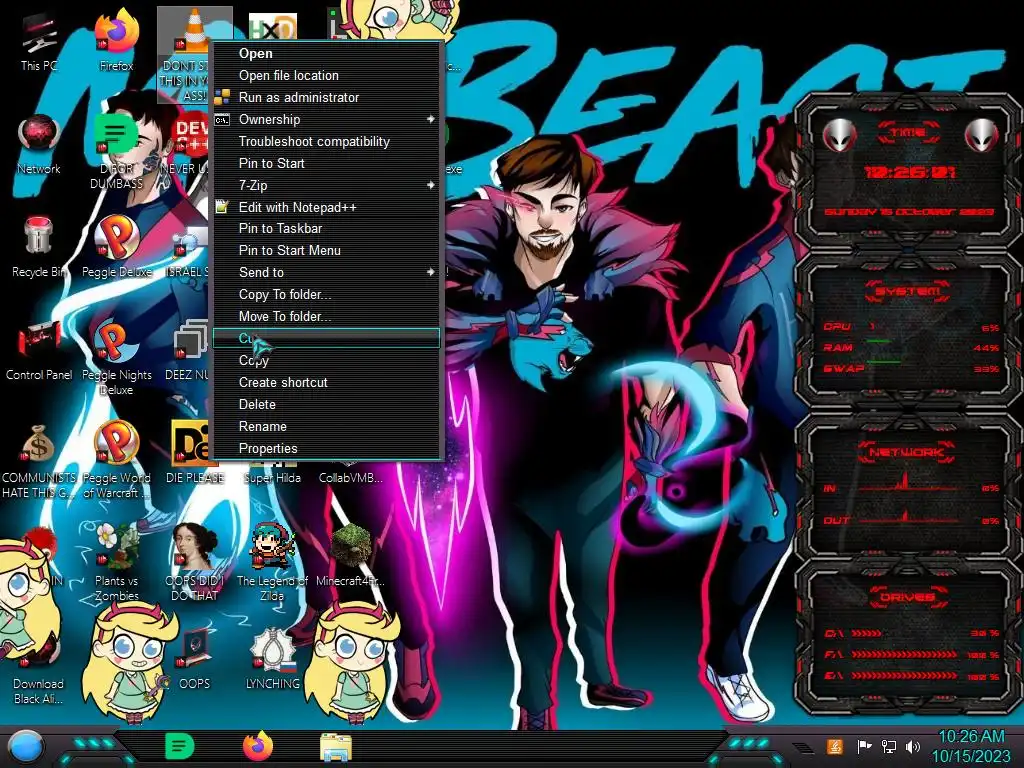Open the Recycle Bin

pos(39,247)
